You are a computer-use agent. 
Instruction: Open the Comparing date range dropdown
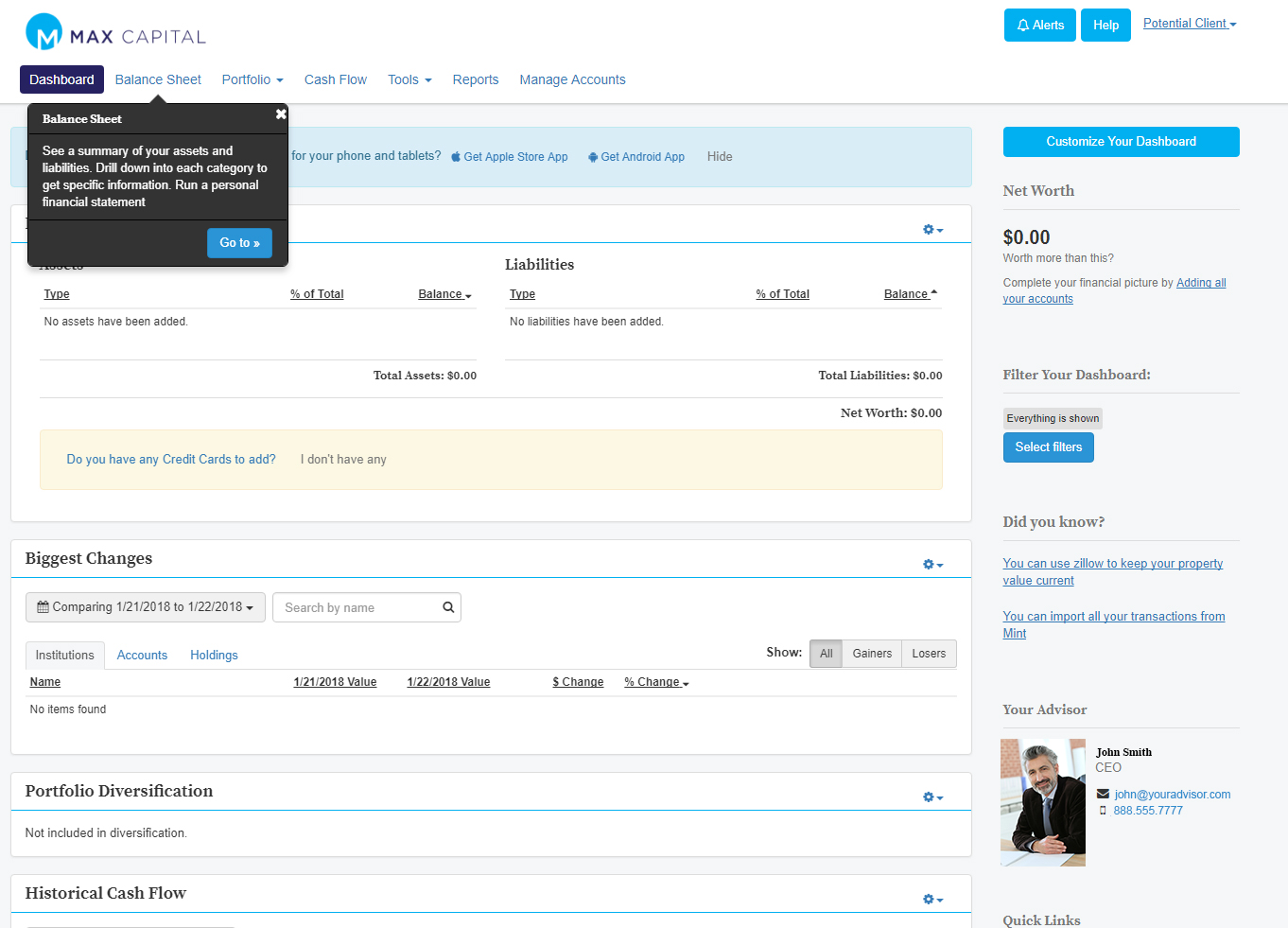[146, 607]
